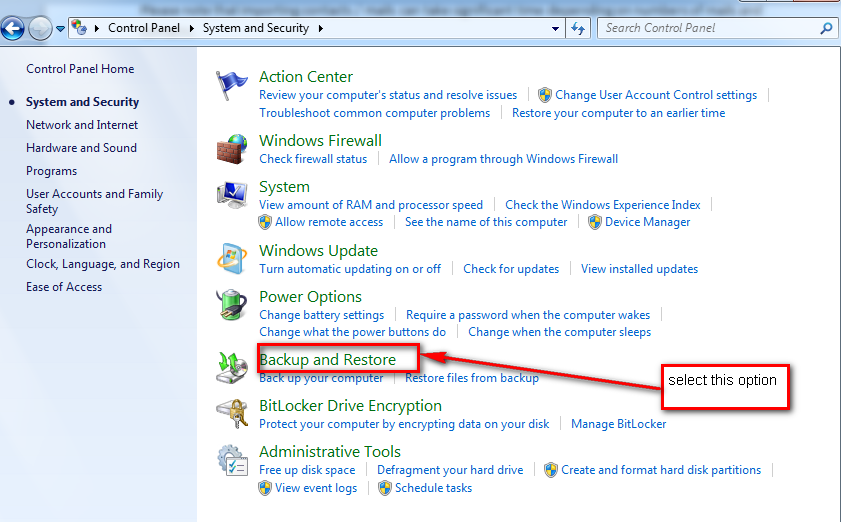Click the Forward navigation arrow button
Screen dimensions: 841x522
[40, 28]
